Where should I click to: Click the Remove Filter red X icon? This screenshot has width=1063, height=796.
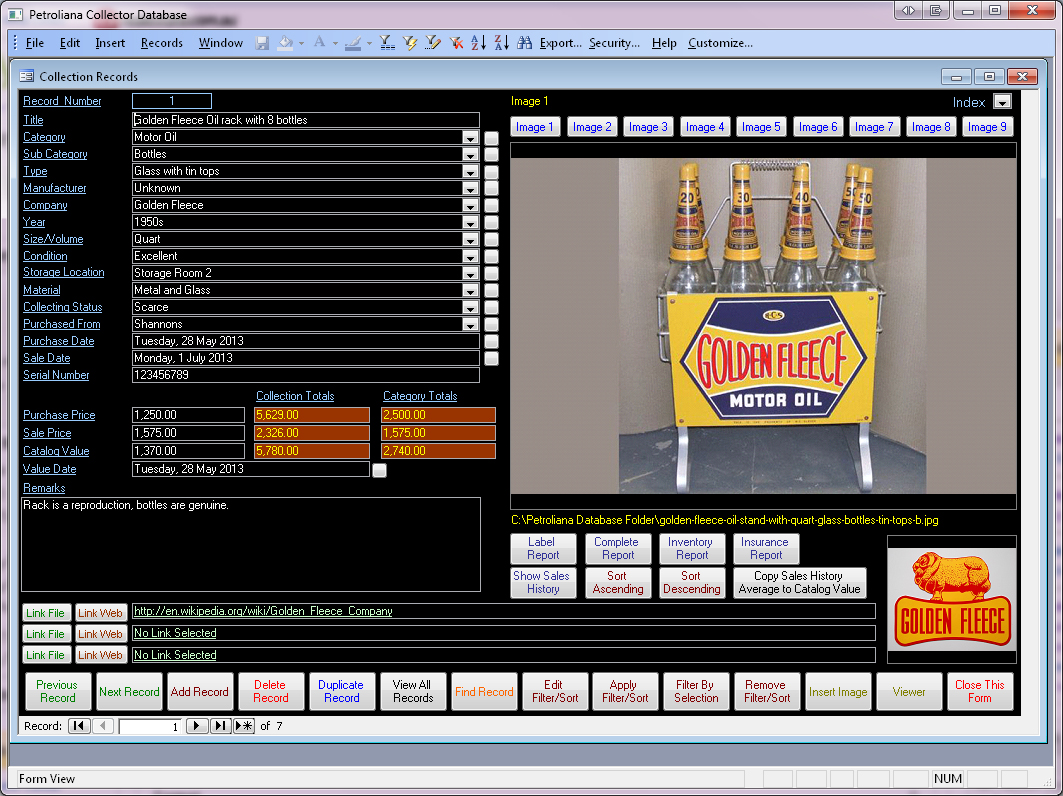457,43
